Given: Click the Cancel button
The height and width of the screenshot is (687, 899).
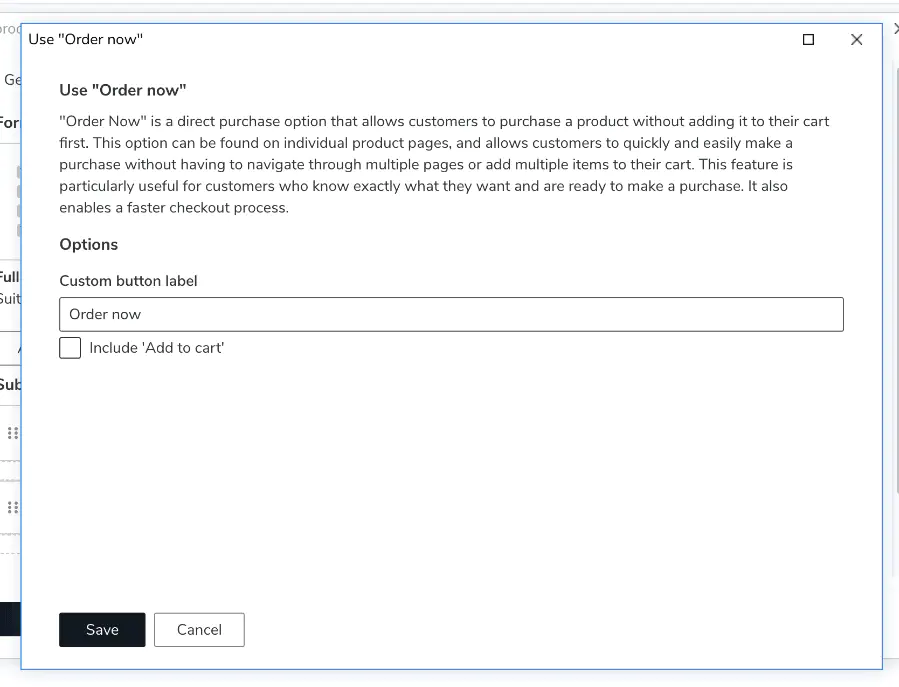Looking at the screenshot, I should click(x=199, y=629).
